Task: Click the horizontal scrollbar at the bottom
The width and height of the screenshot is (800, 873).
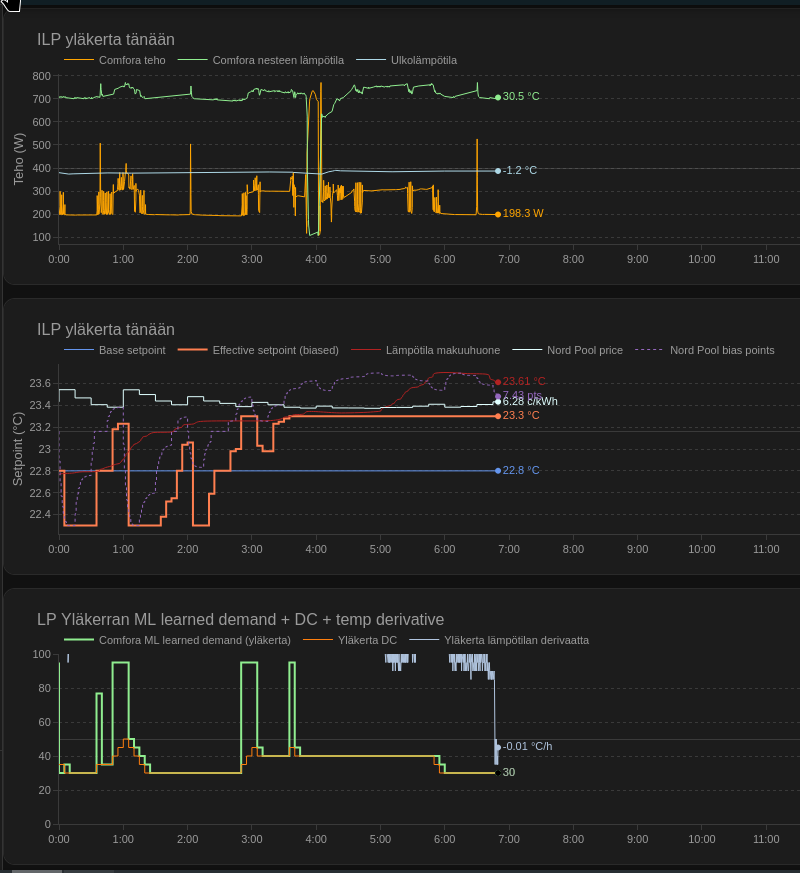Action: [x=37, y=870]
